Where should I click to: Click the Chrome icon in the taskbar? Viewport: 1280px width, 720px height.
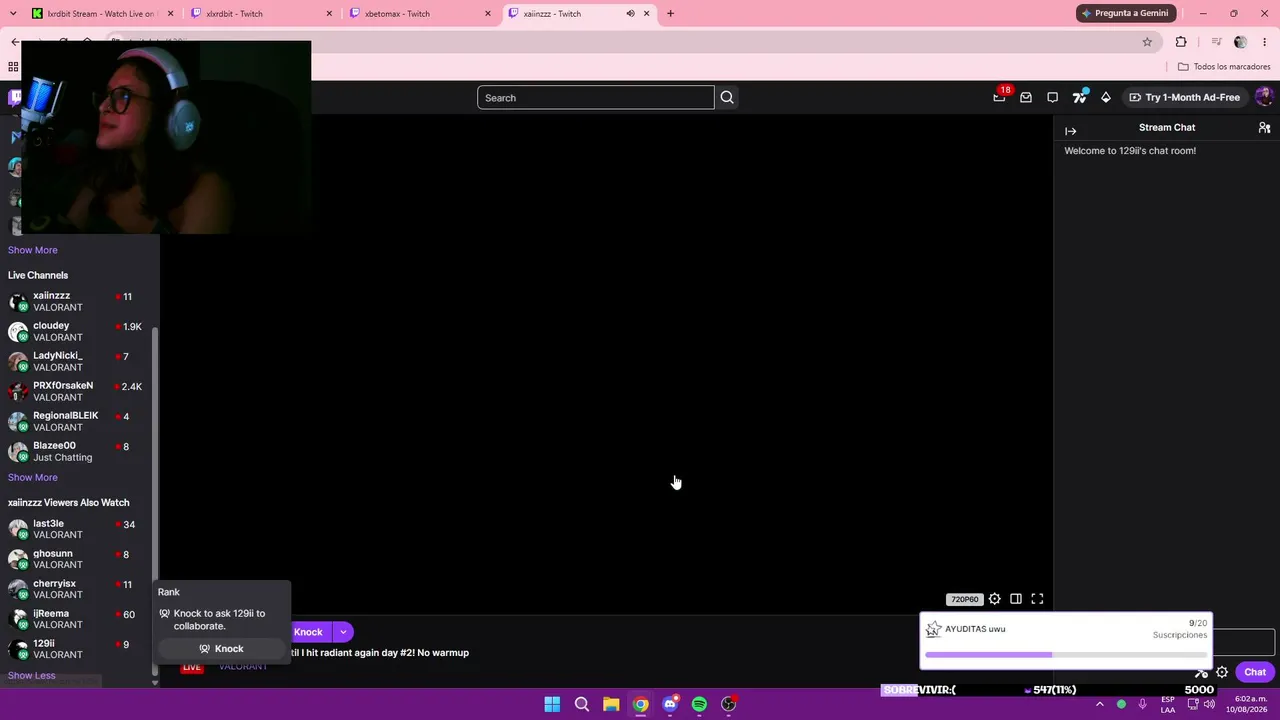pyautogui.click(x=640, y=704)
